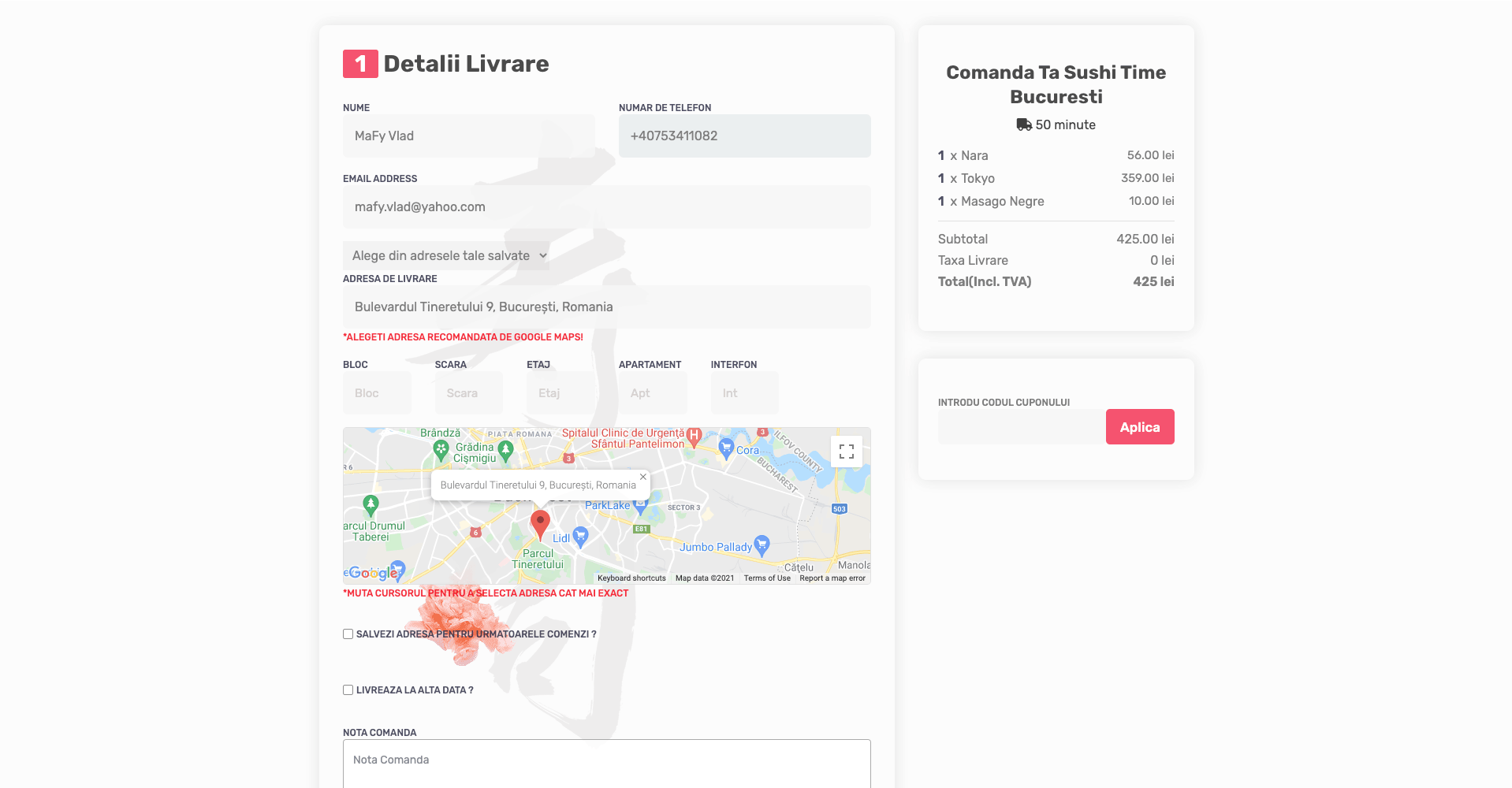Click the 'Map data ©2021' text
Image resolution: width=1512 pixels, height=788 pixels.
pyautogui.click(x=705, y=578)
